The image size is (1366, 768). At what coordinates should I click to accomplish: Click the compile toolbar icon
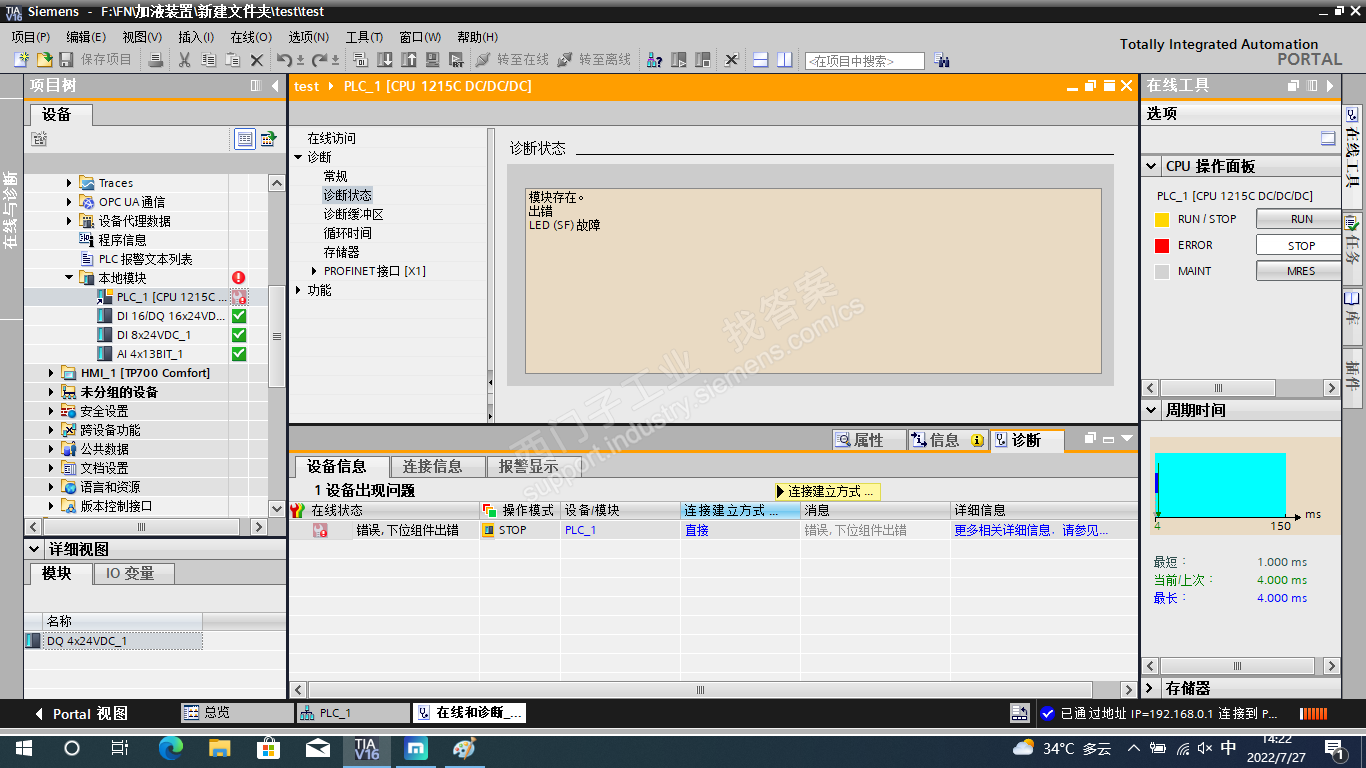(361, 60)
